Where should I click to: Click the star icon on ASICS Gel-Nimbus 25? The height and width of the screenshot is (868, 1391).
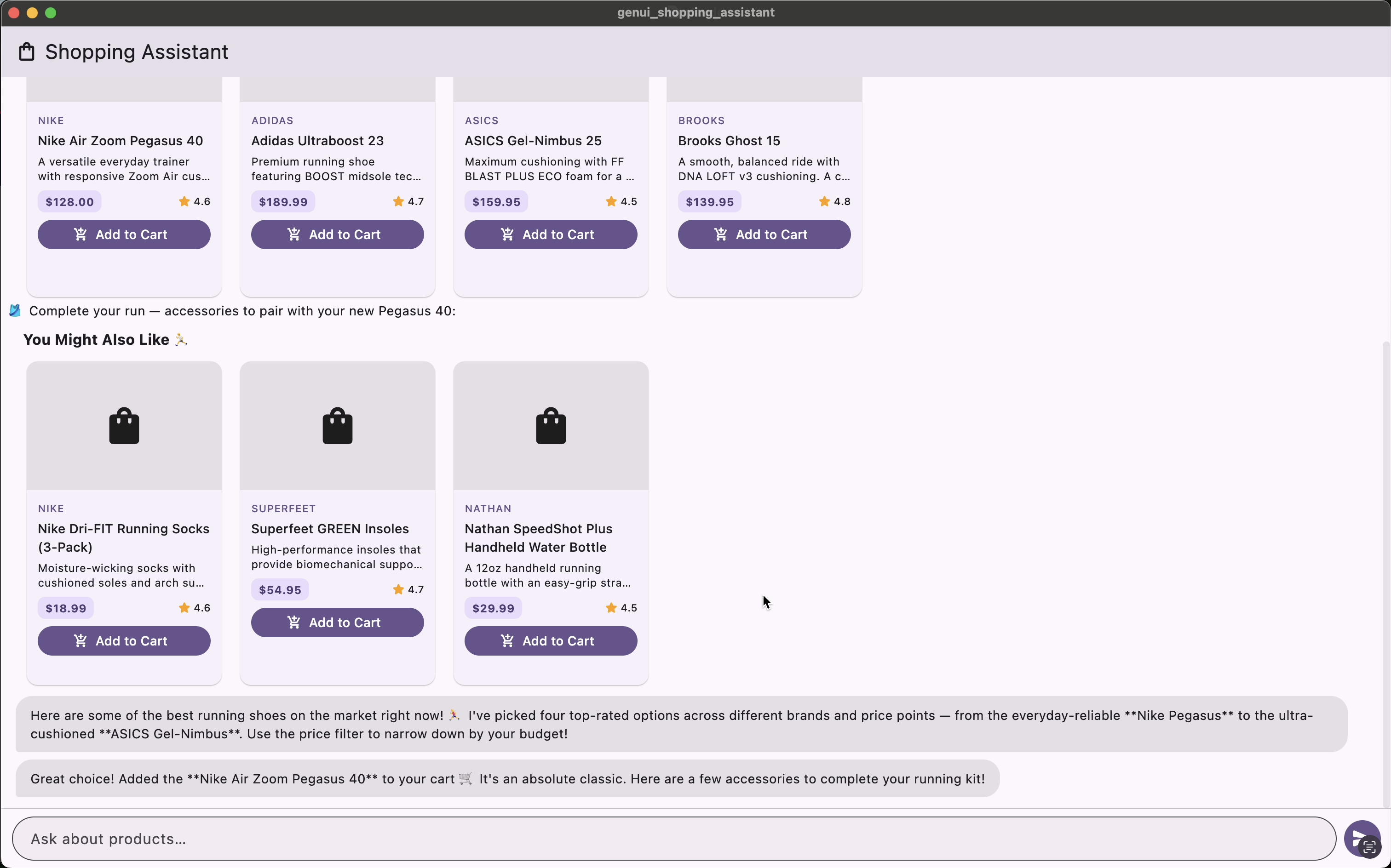pos(611,201)
